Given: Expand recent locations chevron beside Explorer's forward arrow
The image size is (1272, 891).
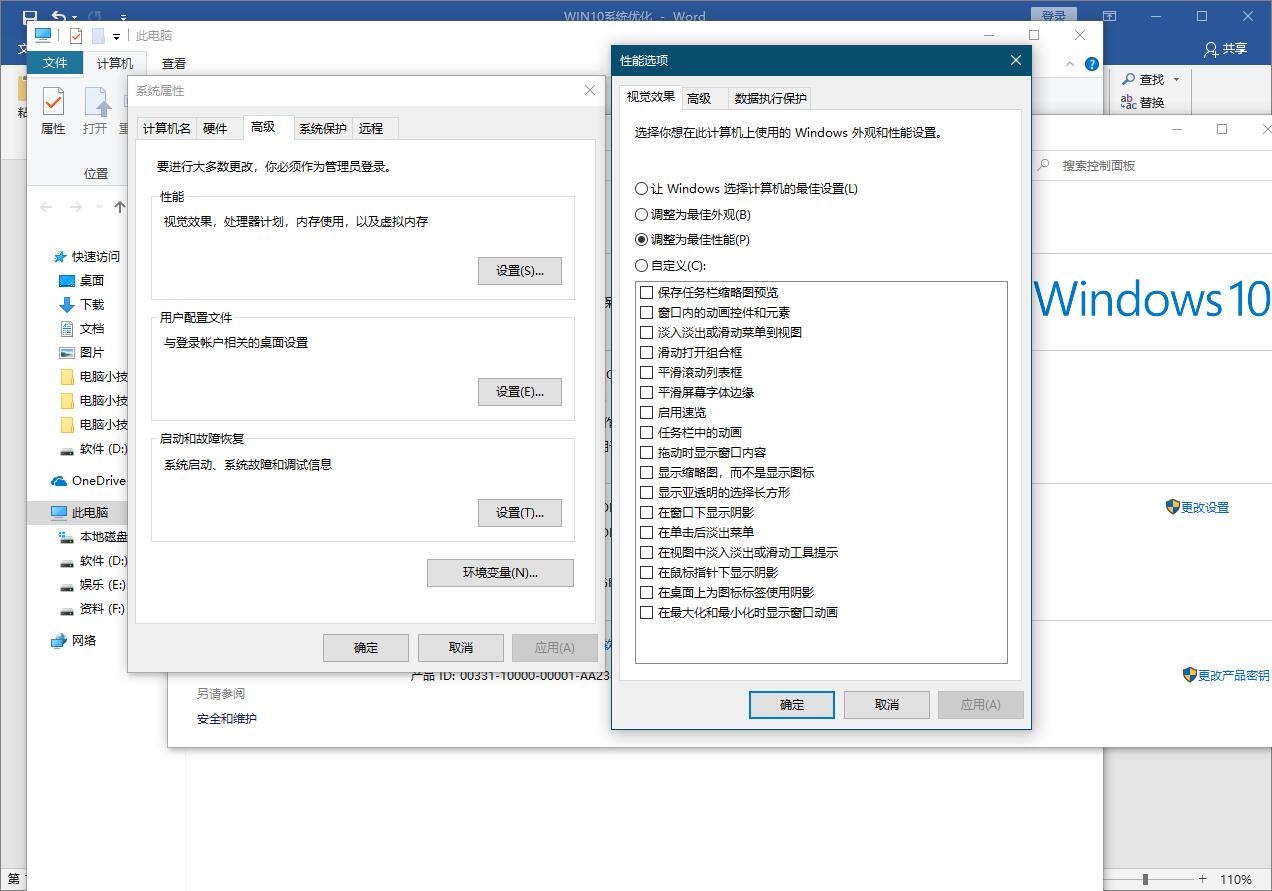Looking at the screenshot, I should click(100, 208).
